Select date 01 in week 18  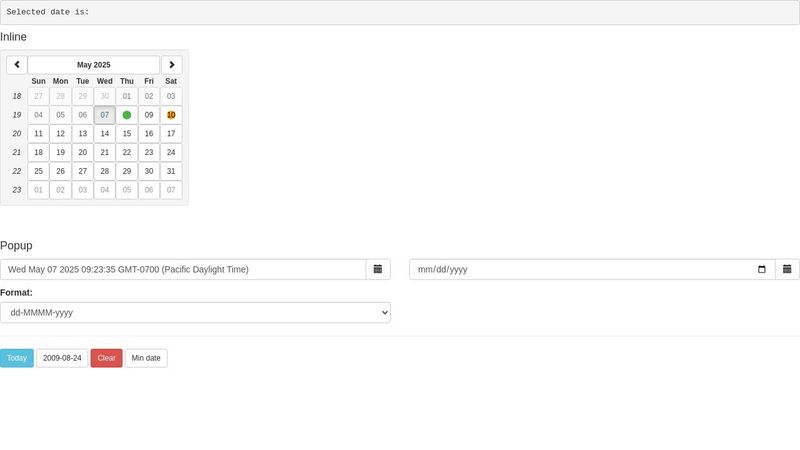point(127,96)
